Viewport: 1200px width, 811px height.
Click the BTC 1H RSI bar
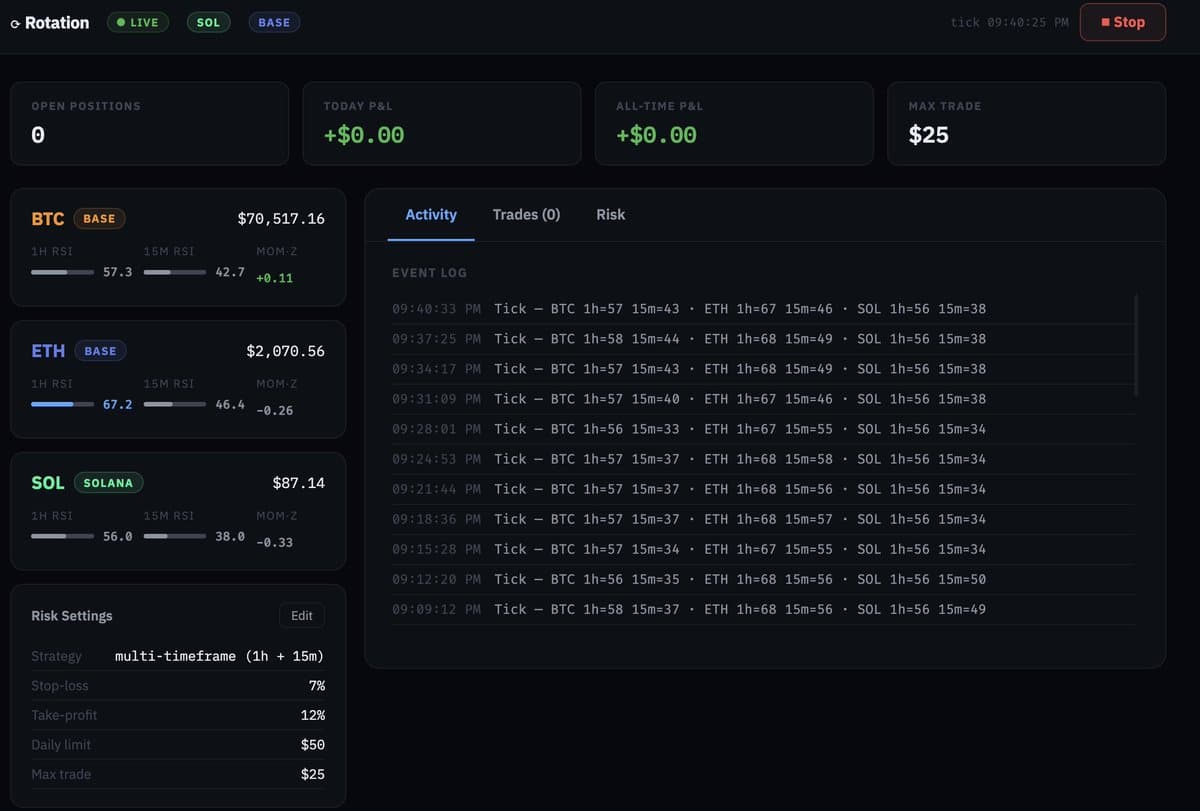(x=62, y=272)
